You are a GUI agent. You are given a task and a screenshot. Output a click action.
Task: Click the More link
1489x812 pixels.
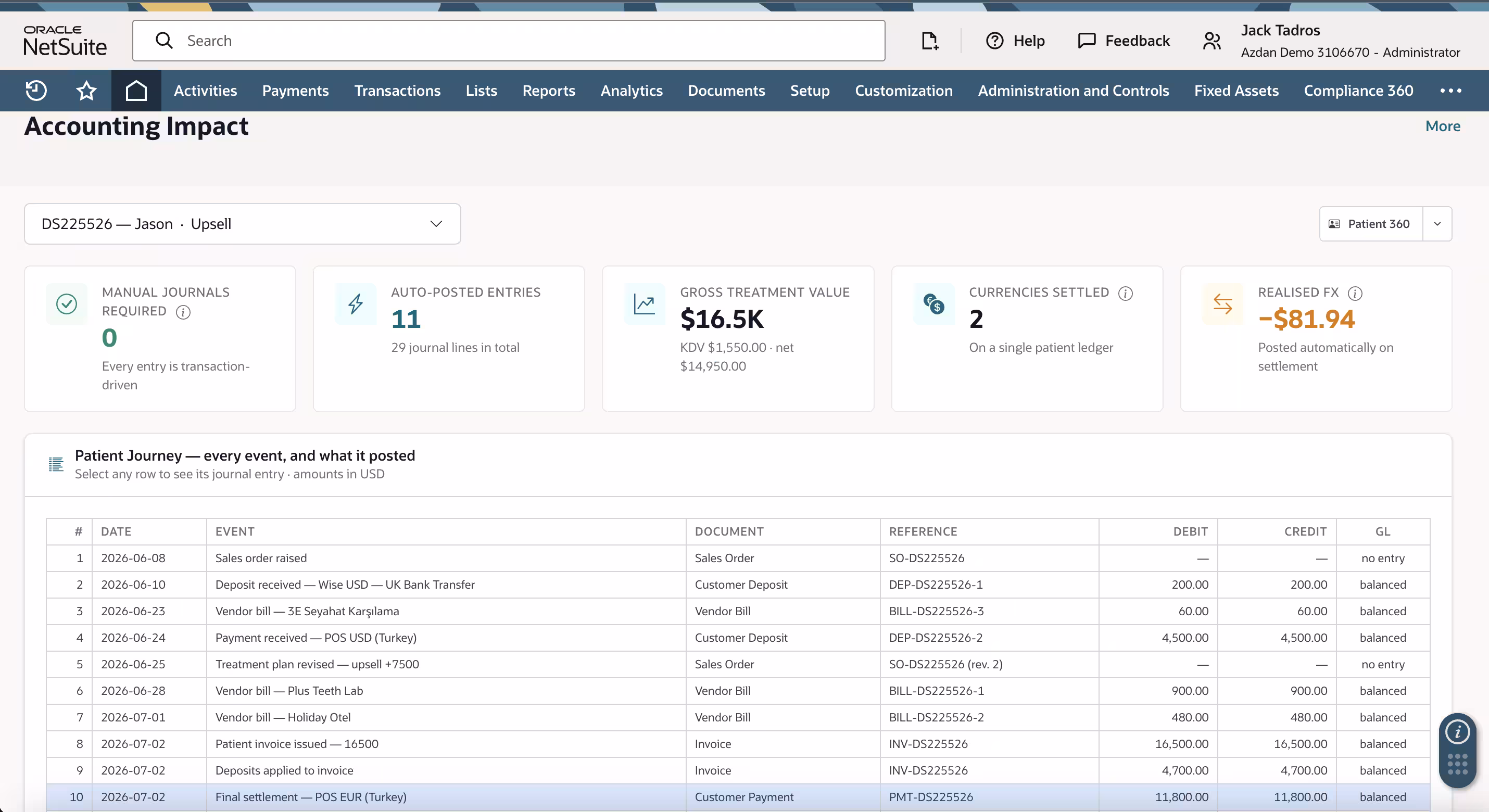tap(1442, 126)
